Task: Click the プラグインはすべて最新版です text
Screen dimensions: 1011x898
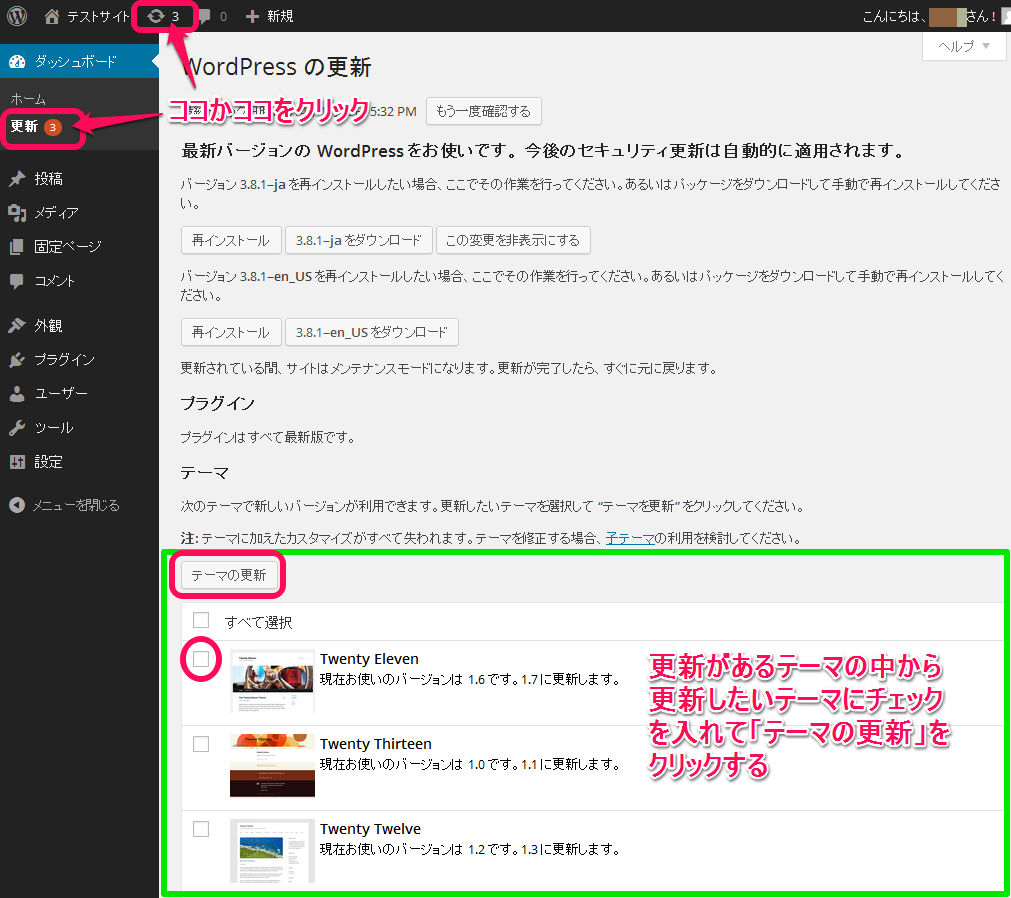Action: [268, 437]
